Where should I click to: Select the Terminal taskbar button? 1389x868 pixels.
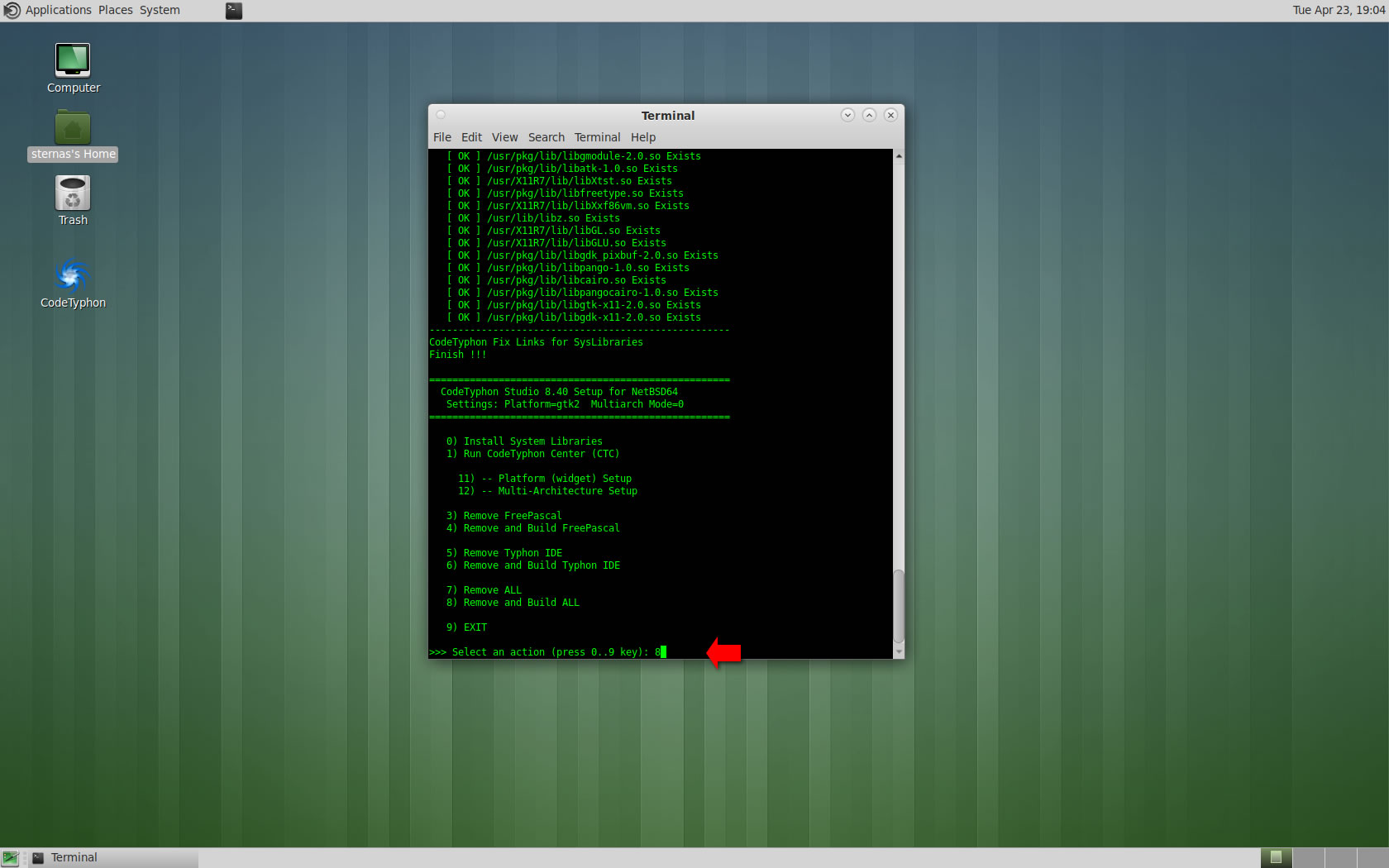(x=114, y=858)
